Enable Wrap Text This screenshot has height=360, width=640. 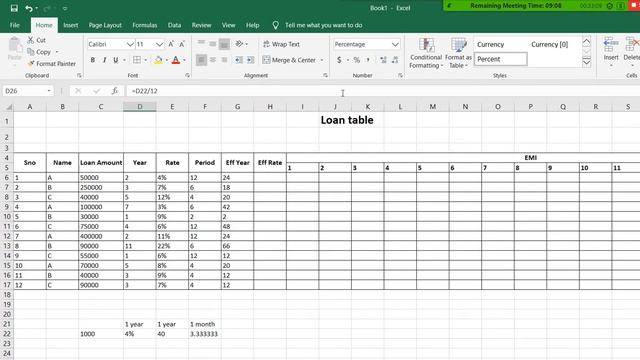pos(281,44)
